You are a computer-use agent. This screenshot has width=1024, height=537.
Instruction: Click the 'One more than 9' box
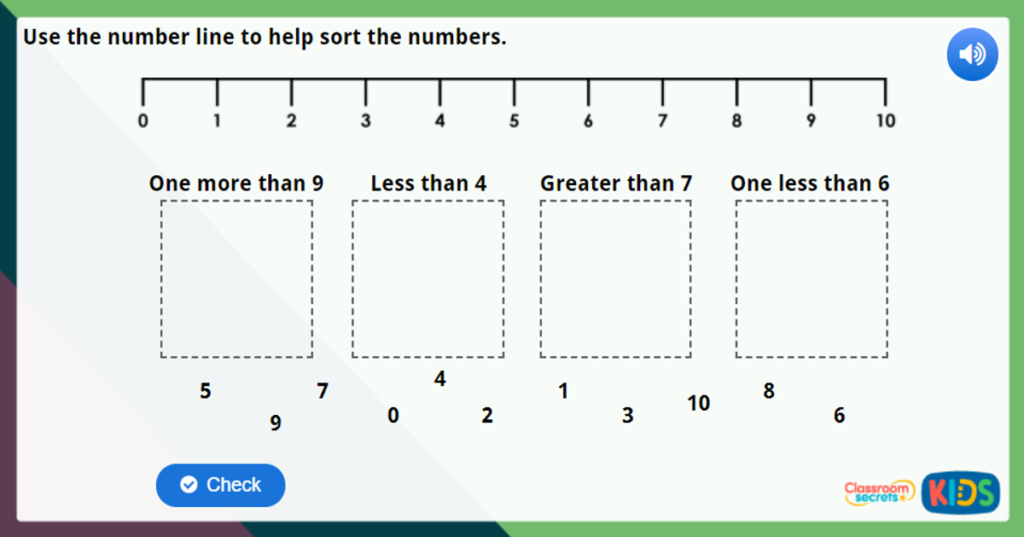click(236, 279)
